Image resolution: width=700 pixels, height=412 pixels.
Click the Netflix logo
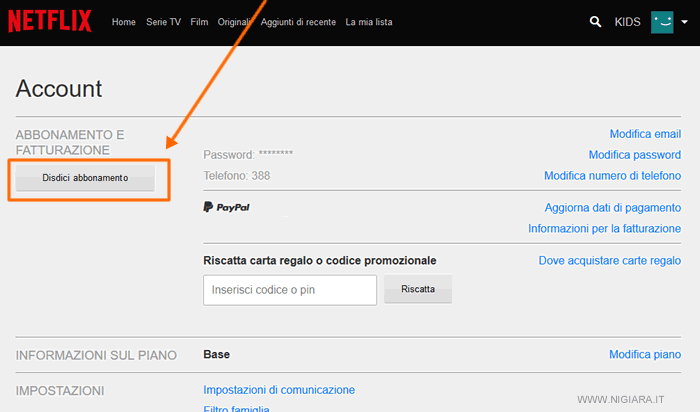tap(50, 21)
